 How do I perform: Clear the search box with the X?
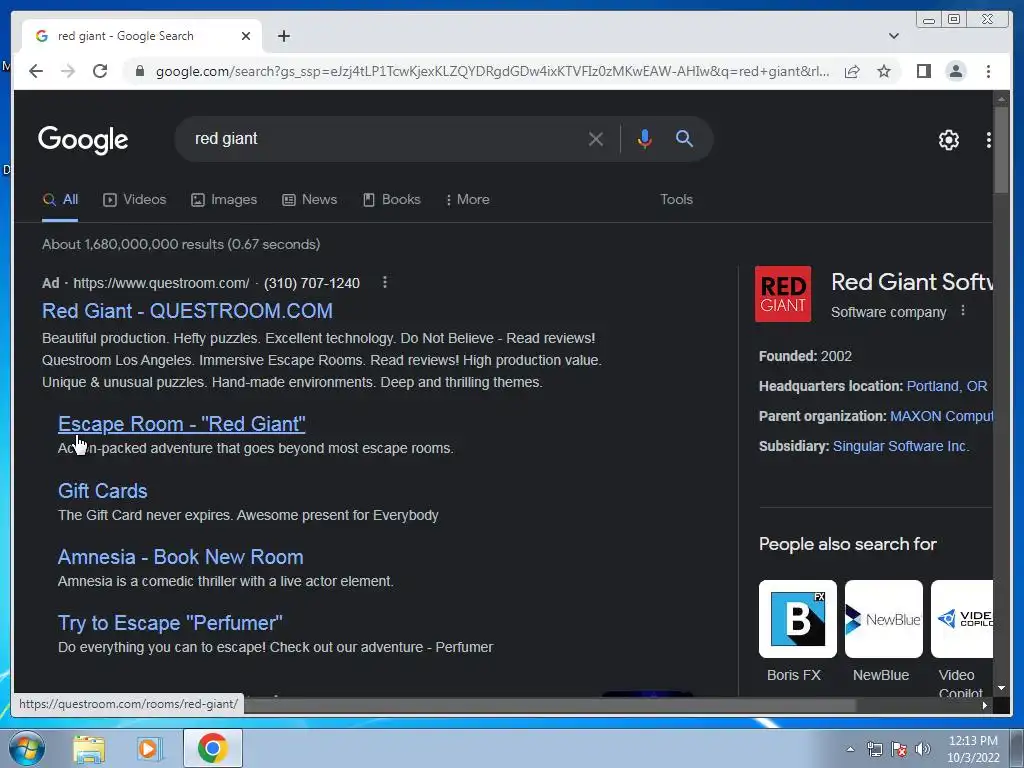tap(596, 138)
